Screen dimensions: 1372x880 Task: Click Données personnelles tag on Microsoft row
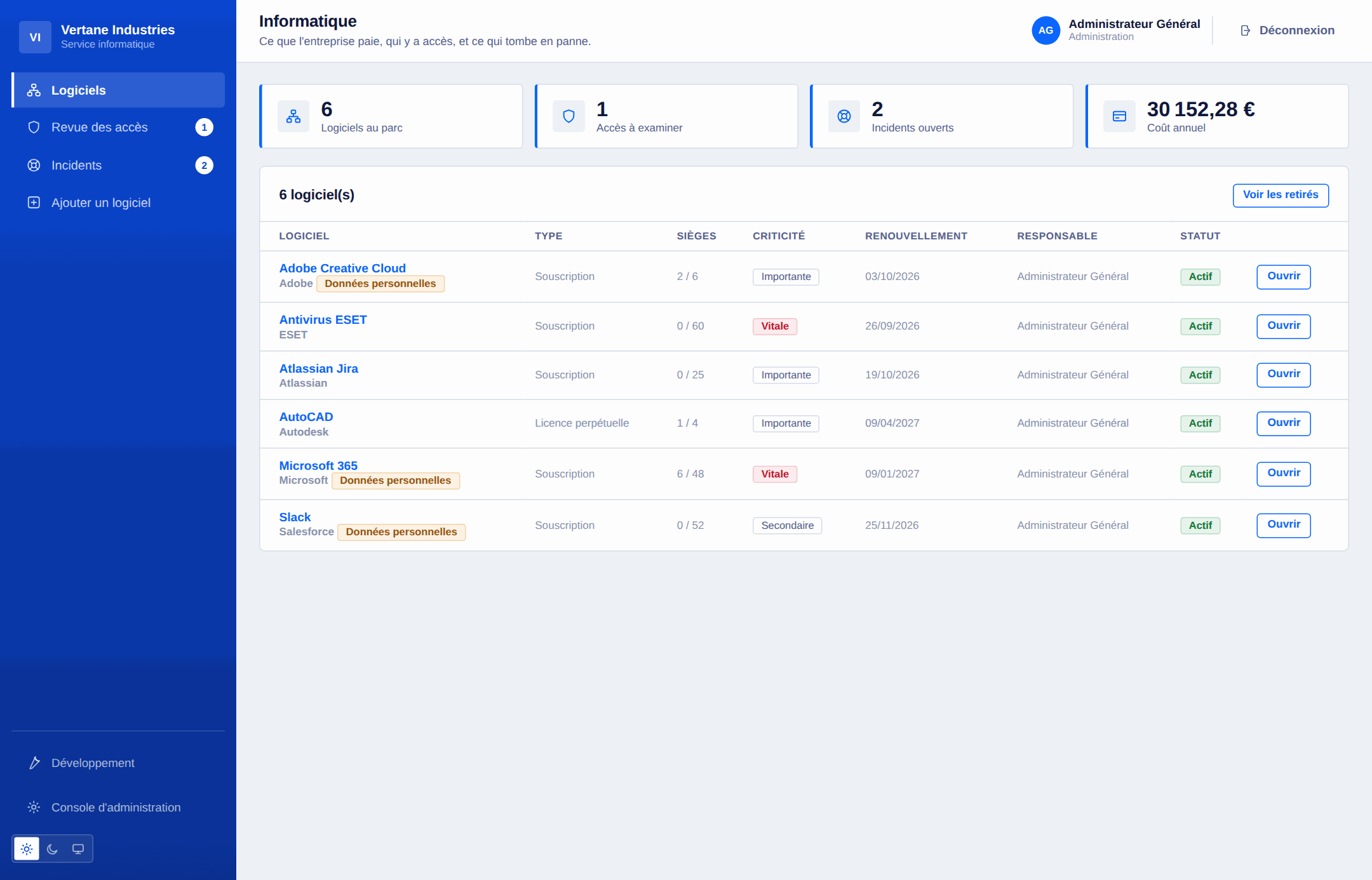click(396, 481)
